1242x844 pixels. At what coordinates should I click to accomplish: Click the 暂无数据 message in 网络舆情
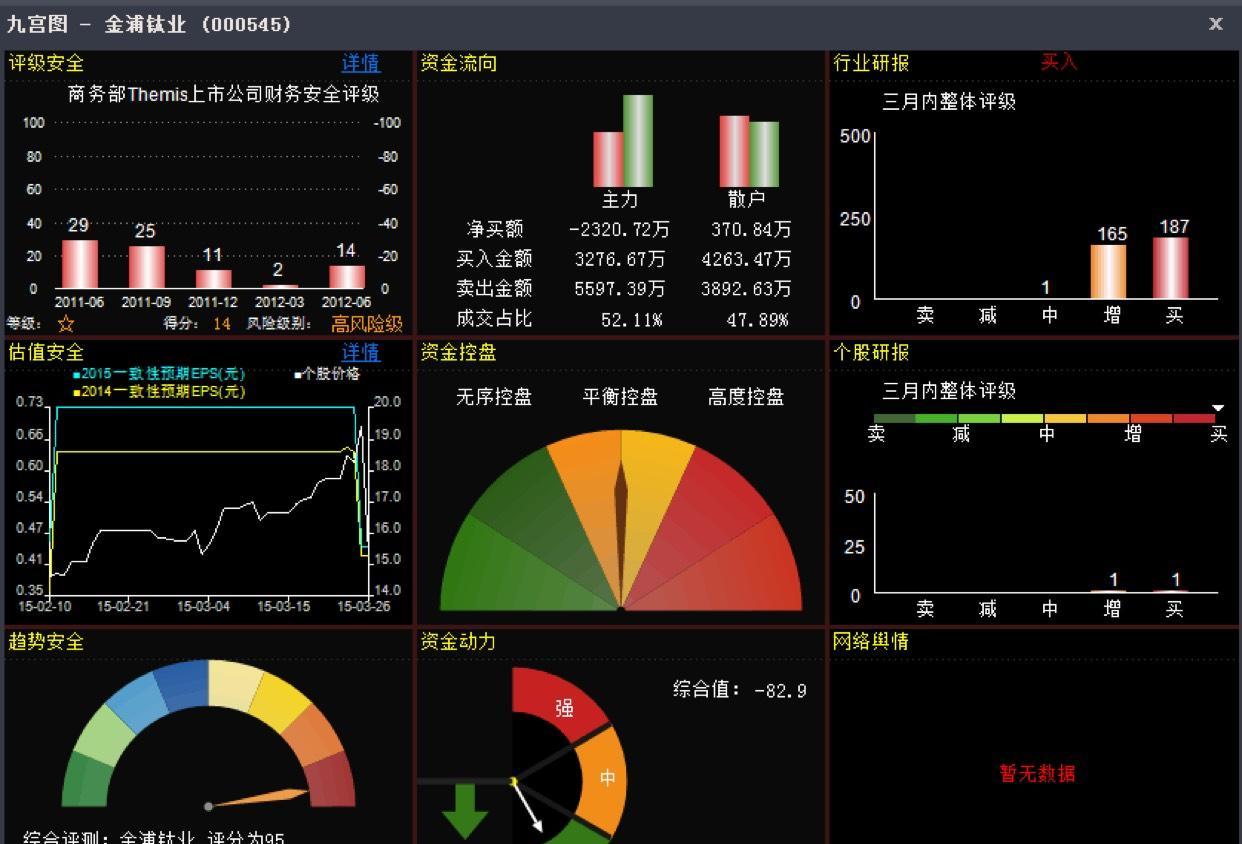click(x=1037, y=773)
